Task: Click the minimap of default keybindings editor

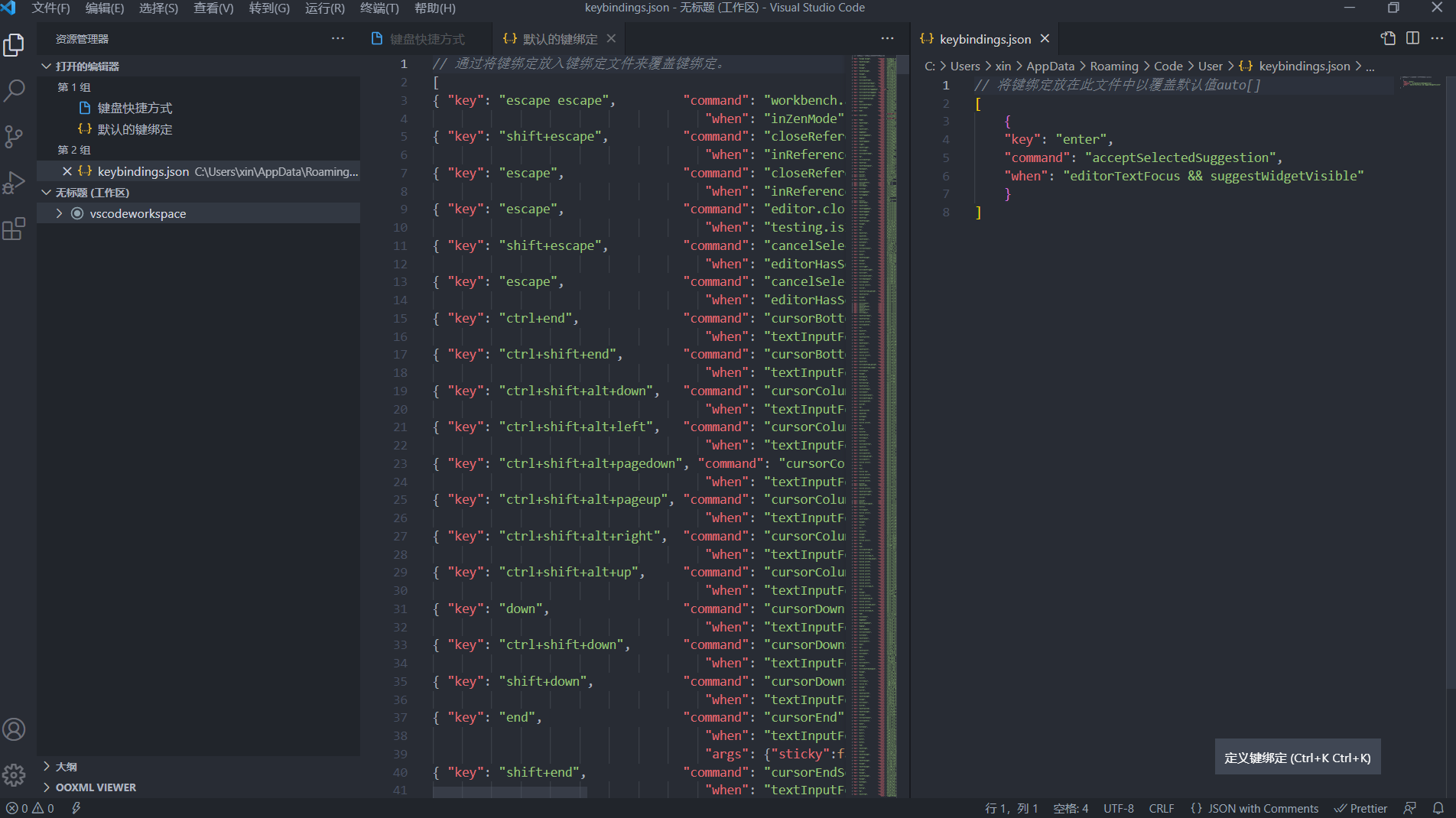Action: [x=873, y=425]
